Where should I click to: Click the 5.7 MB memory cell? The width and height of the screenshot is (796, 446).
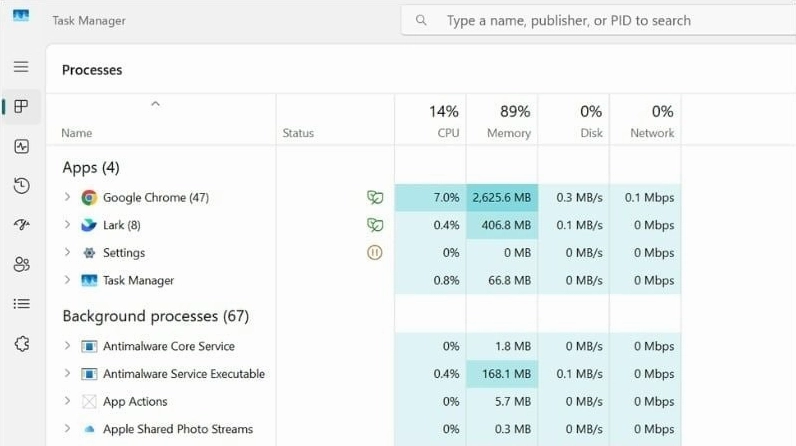click(x=502, y=401)
